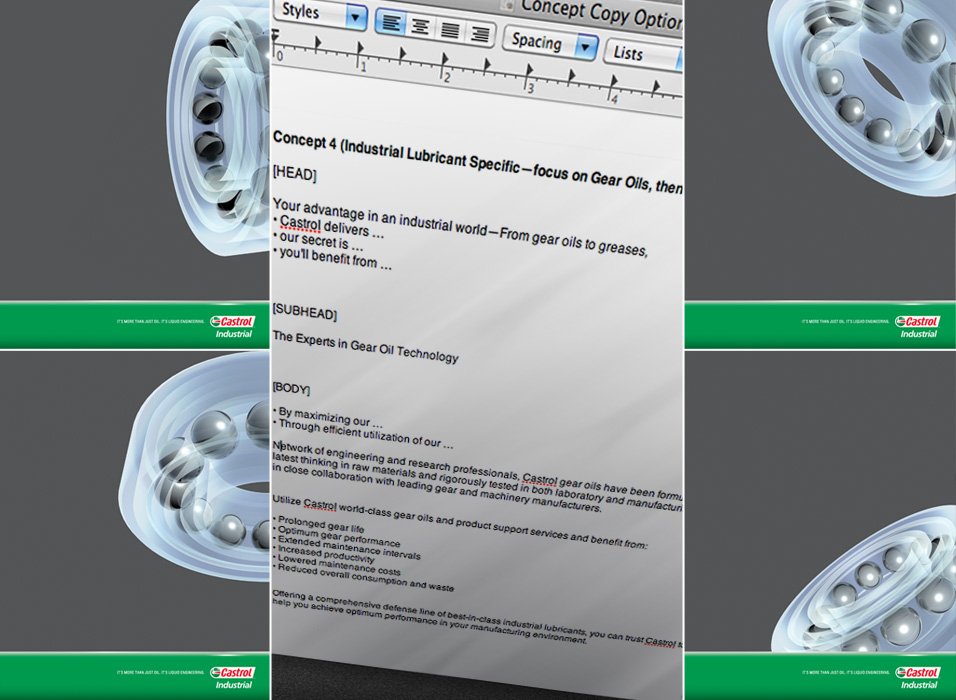Screen dimensions: 956x700
Task: Click the line 'Network of engineering and research professionals'
Action: tap(396, 459)
